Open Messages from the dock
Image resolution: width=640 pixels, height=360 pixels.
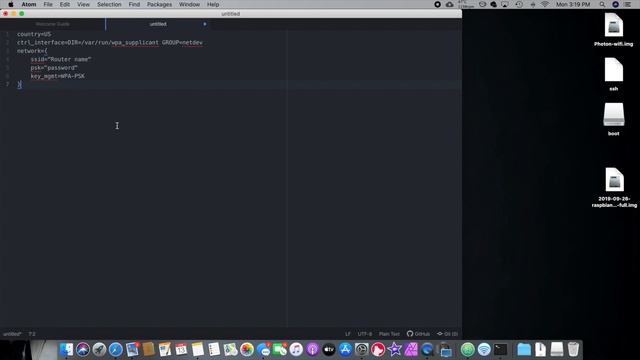click(264, 350)
